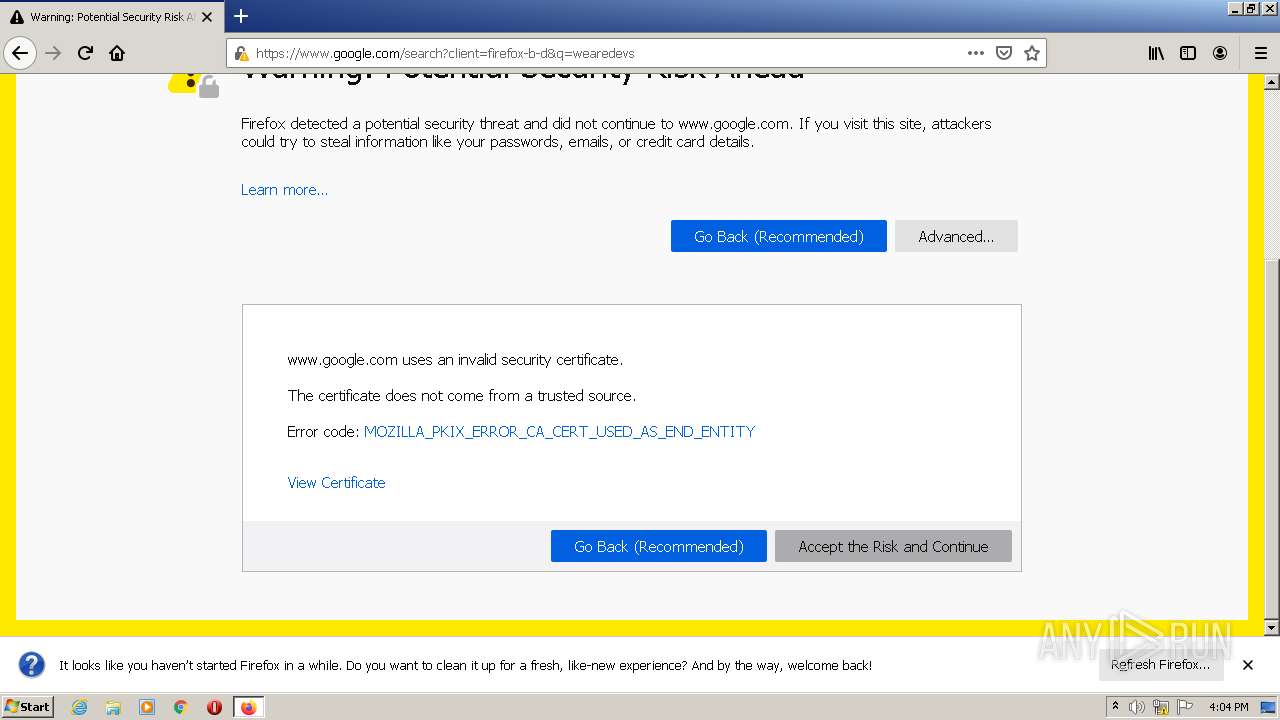Click the scrollbar down arrow
Viewport: 1280px width, 720px height.
pos(1272,627)
